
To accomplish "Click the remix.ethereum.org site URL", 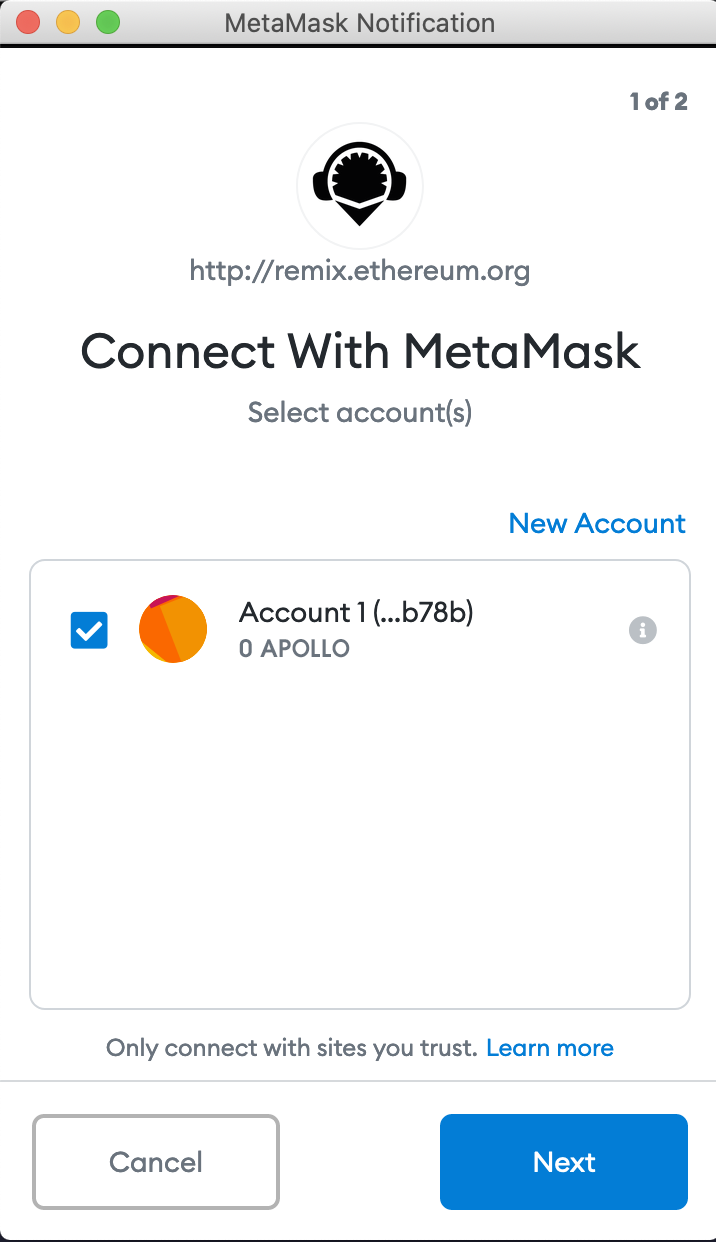I will tap(360, 270).
